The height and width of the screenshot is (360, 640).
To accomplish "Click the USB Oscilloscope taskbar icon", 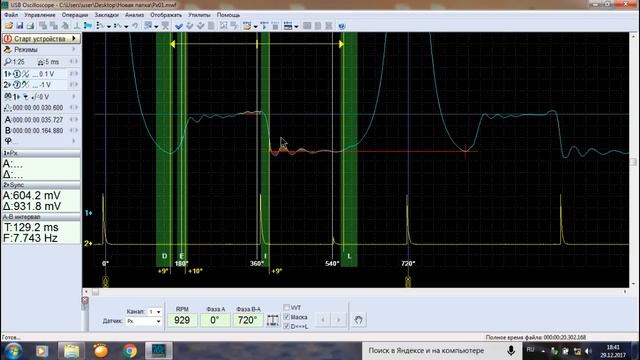I will pos(158,351).
